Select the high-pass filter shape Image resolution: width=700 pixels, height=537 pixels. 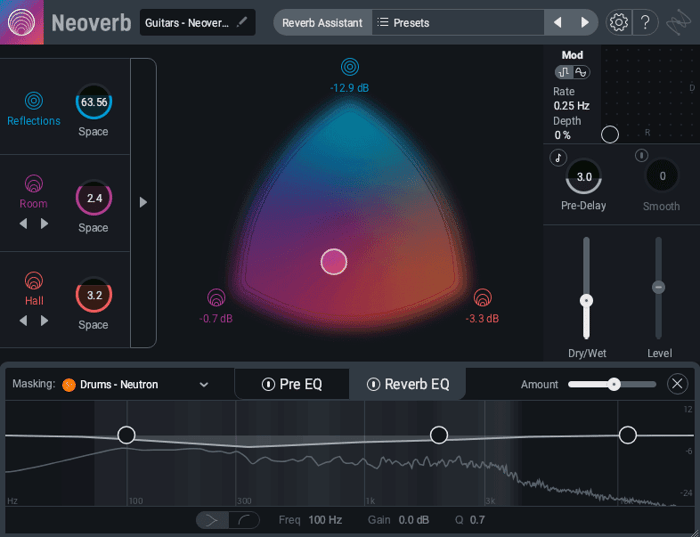[244, 520]
